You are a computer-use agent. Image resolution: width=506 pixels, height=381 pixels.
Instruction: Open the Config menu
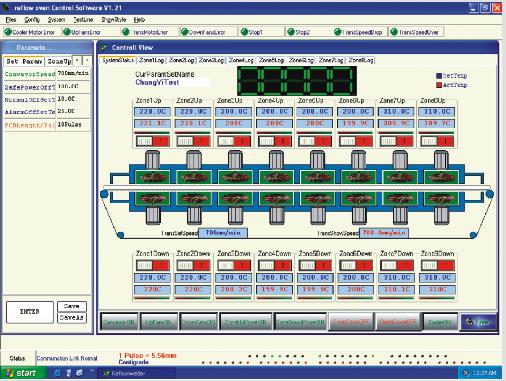click(32, 20)
